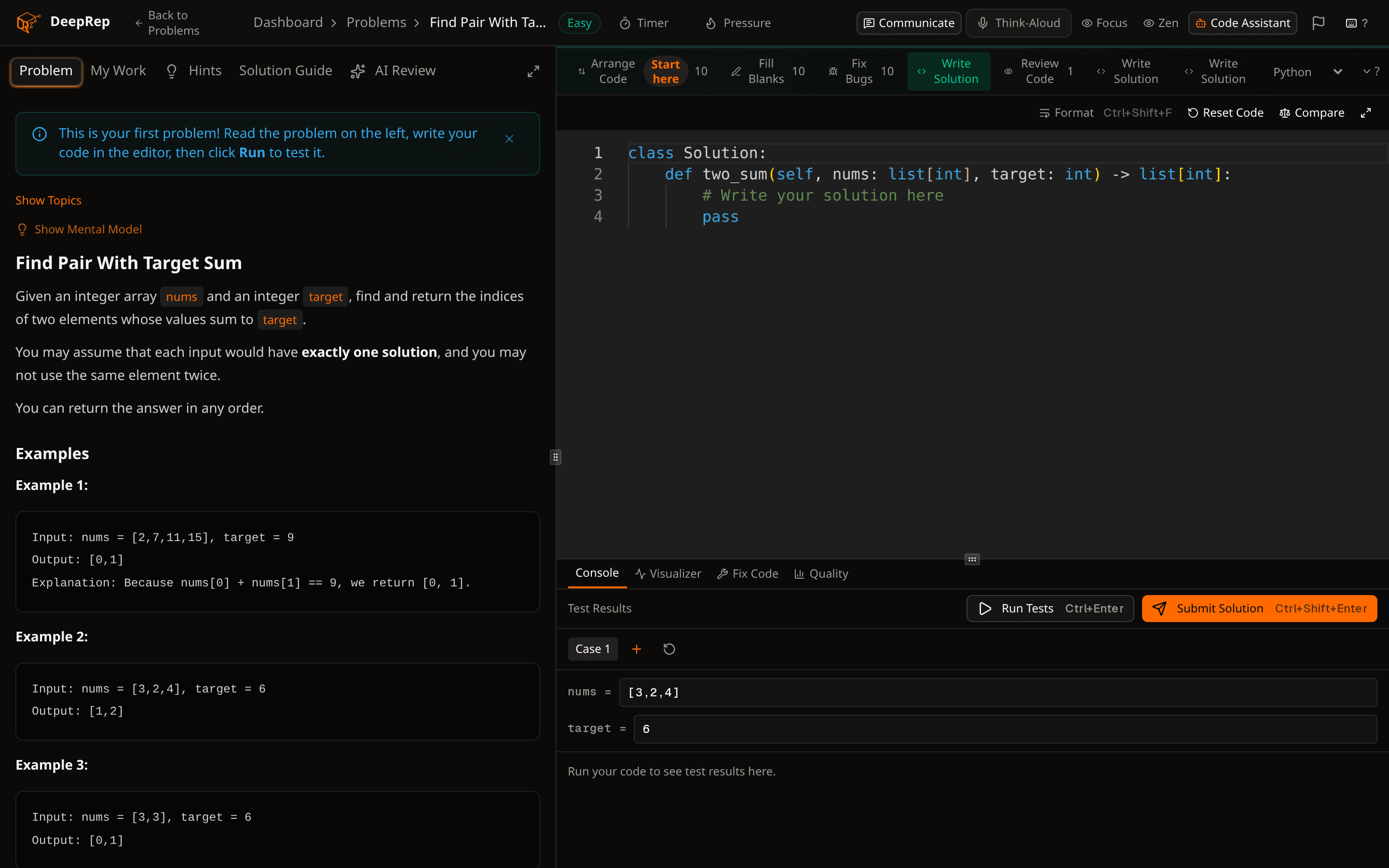Open the Fix Code tab
This screenshot has height=868, width=1389.
[748, 573]
